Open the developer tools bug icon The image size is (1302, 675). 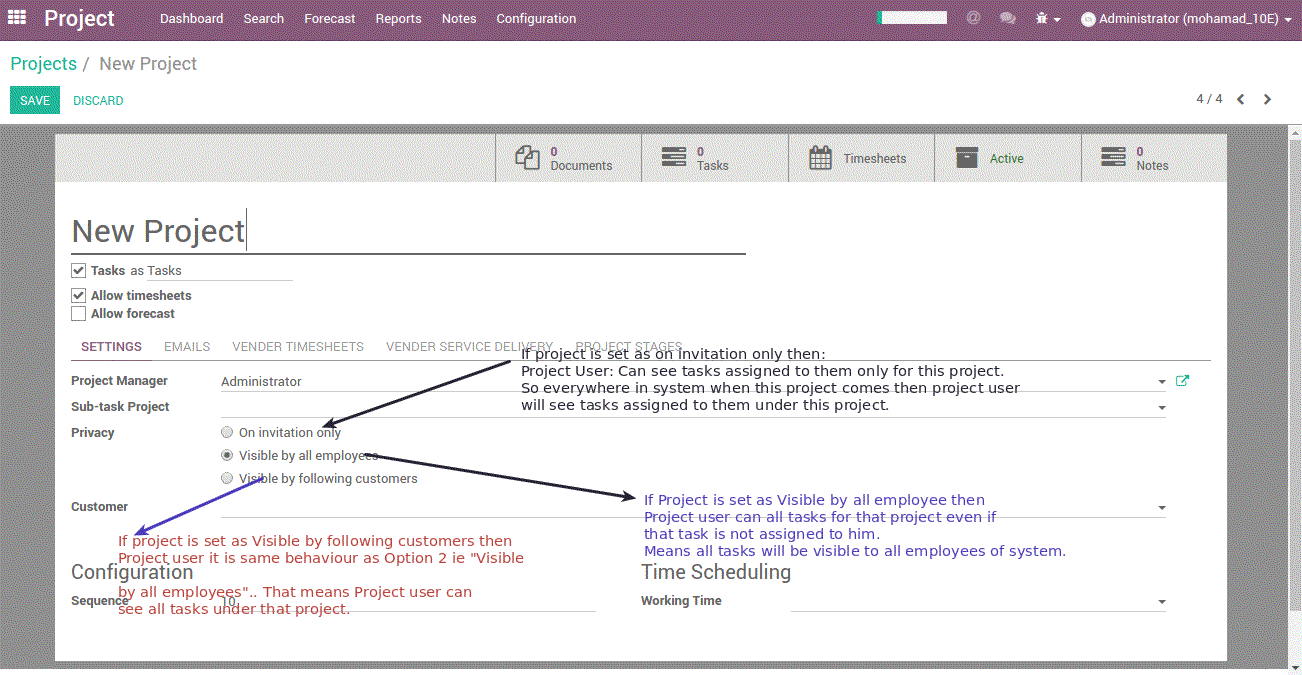(1048, 18)
